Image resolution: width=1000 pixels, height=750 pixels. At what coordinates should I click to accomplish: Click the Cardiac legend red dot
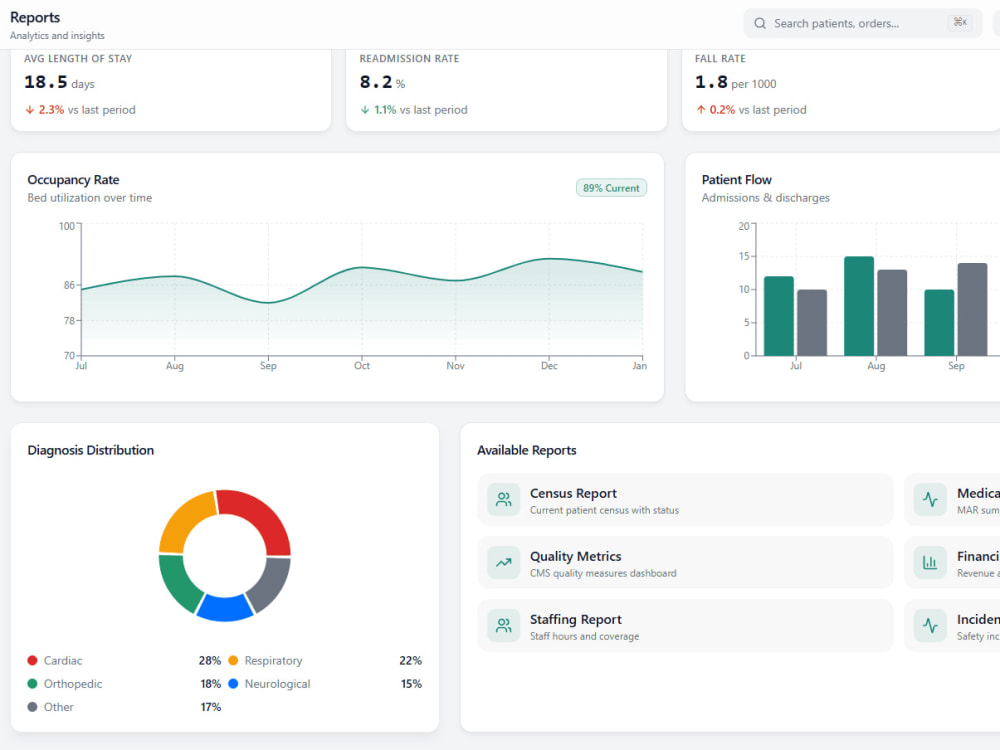coord(33,660)
